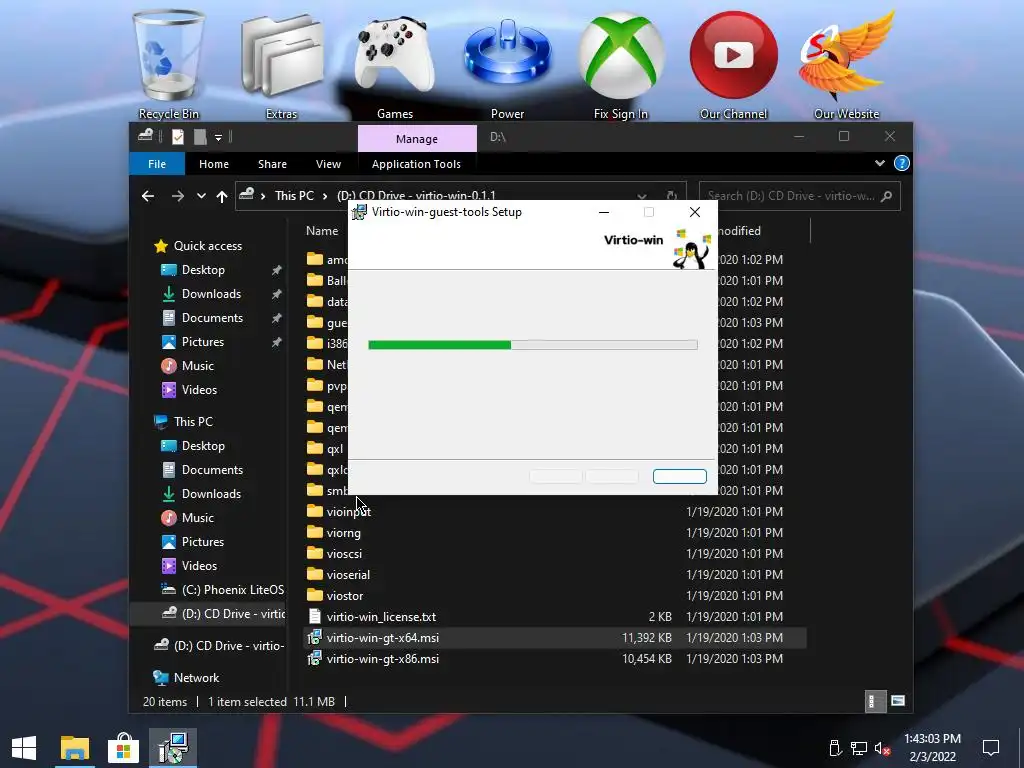The height and width of the screenshot is (768, 1024).
Task: Open the Our Website desktop icon
Action: point(846,65)
